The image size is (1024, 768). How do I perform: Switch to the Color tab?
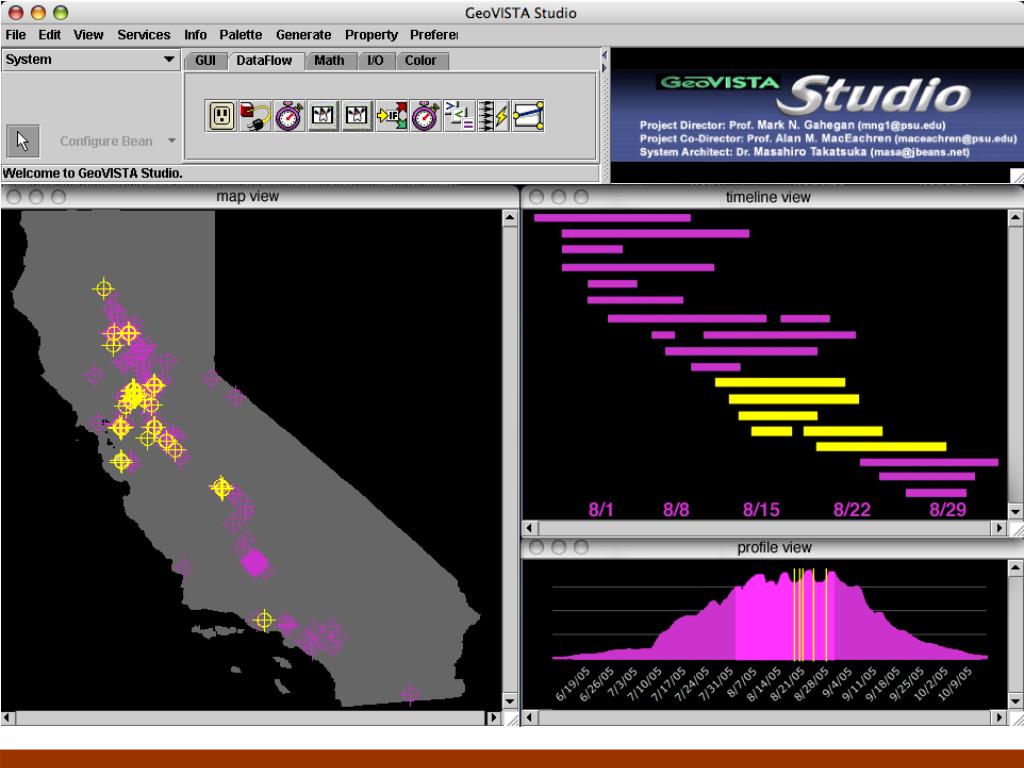point(420,61)
